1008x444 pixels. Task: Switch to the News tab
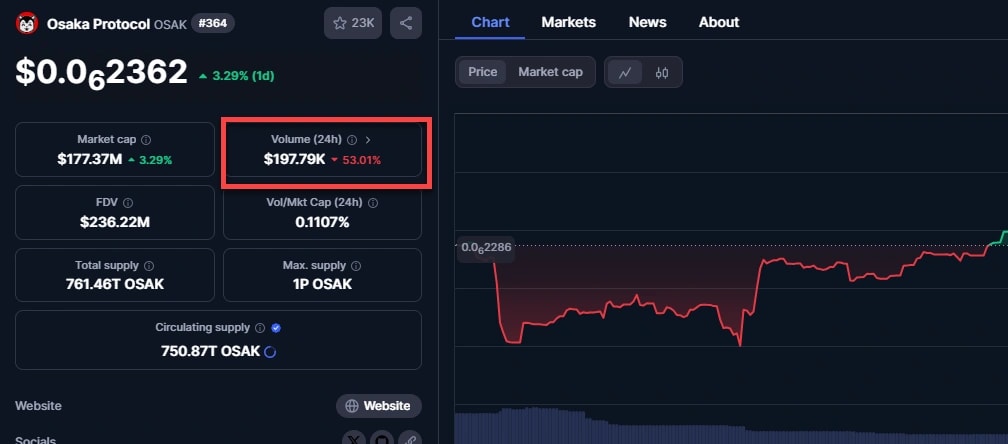click(648, 22)
